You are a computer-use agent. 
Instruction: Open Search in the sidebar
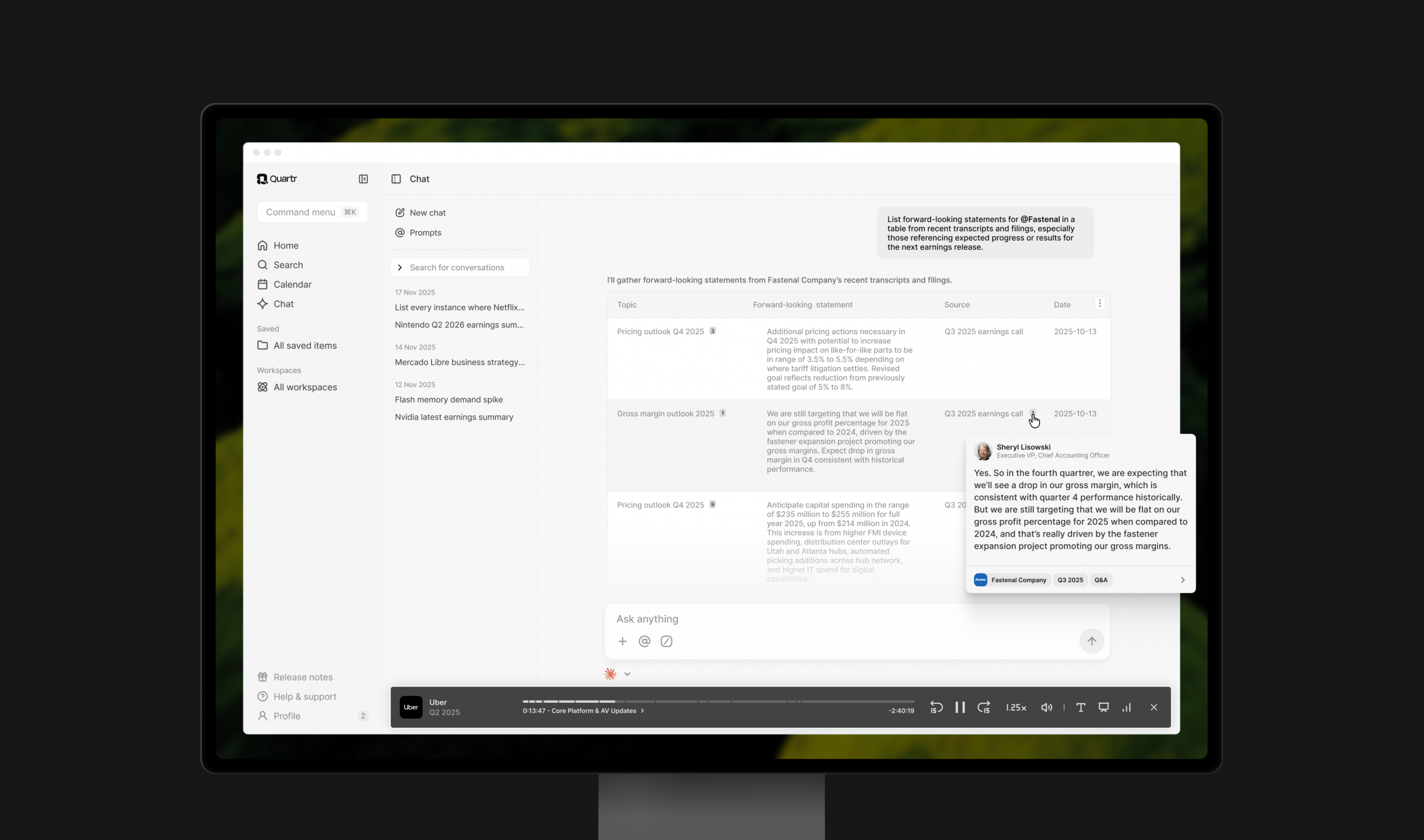pos(280,265)
